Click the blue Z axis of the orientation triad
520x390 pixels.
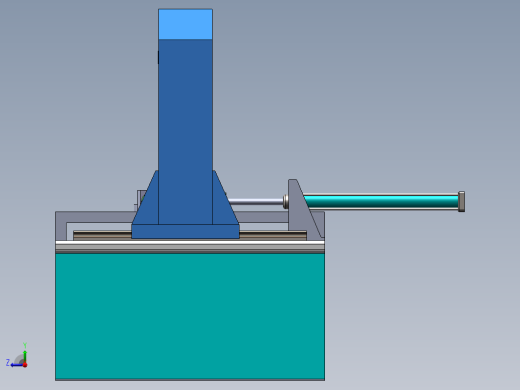pyautogui.click(x=17, y=365)
